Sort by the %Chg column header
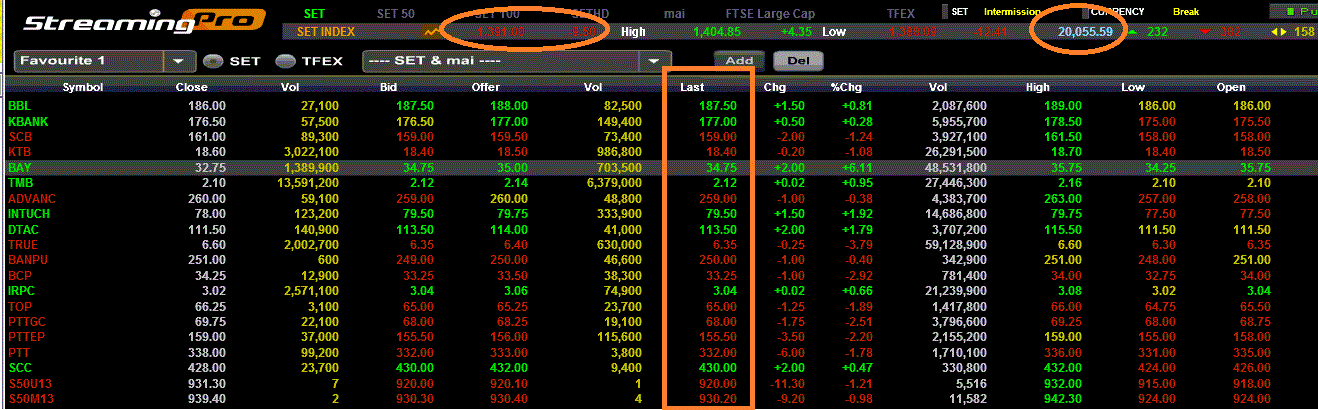The width and height of the screenshot is (1318, 410). click(845, 87)
